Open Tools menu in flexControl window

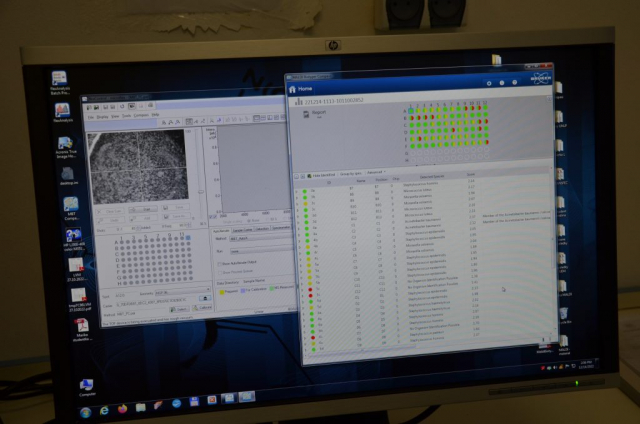[x=127, y=116]
